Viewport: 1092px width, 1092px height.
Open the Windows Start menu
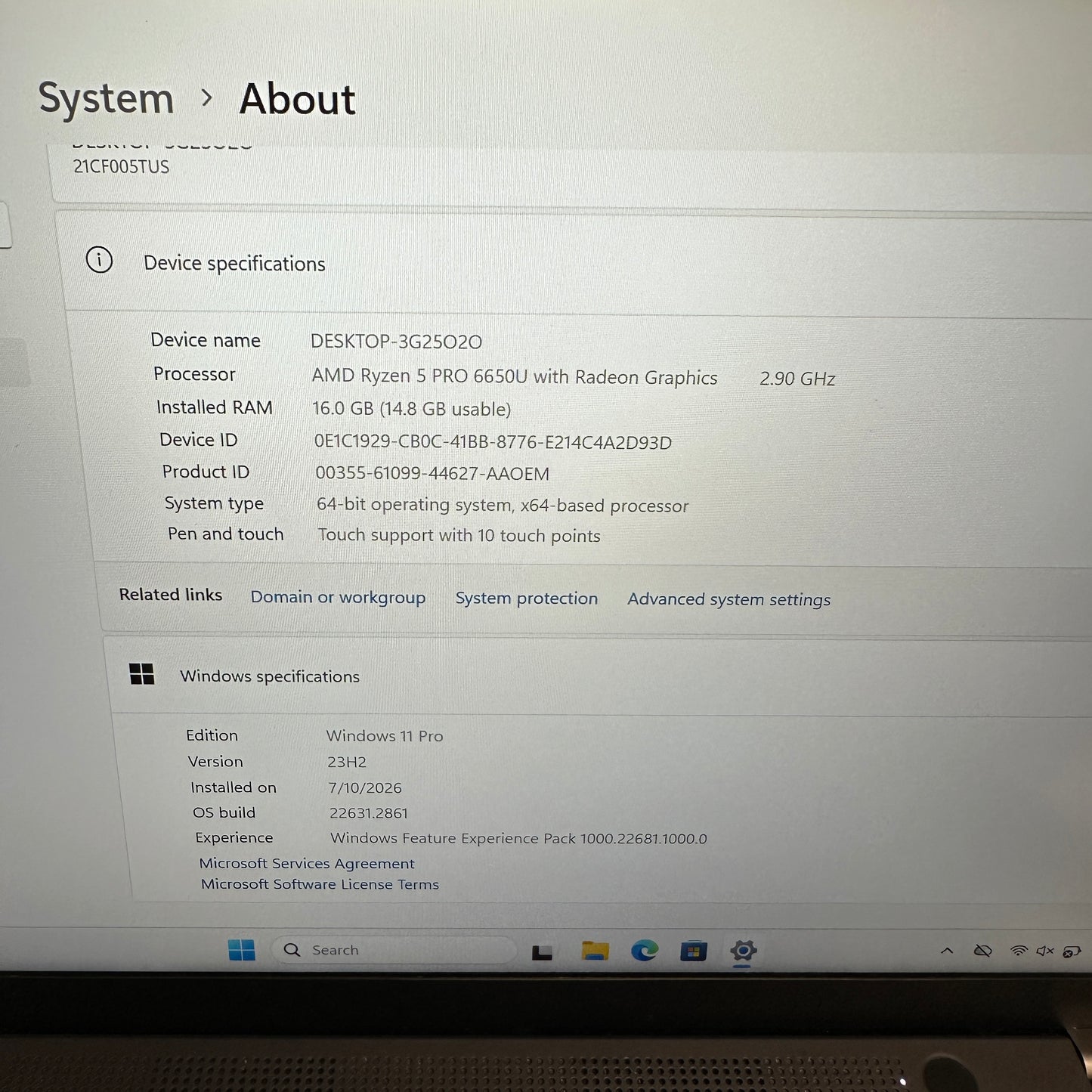[242, 950]
